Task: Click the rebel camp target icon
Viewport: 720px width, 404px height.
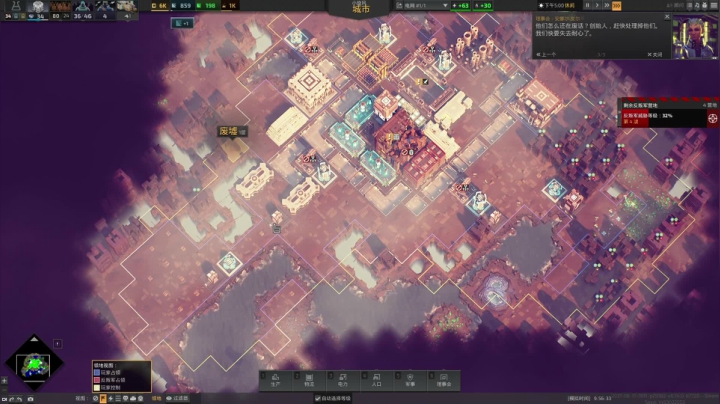Action: pos(713,118)
